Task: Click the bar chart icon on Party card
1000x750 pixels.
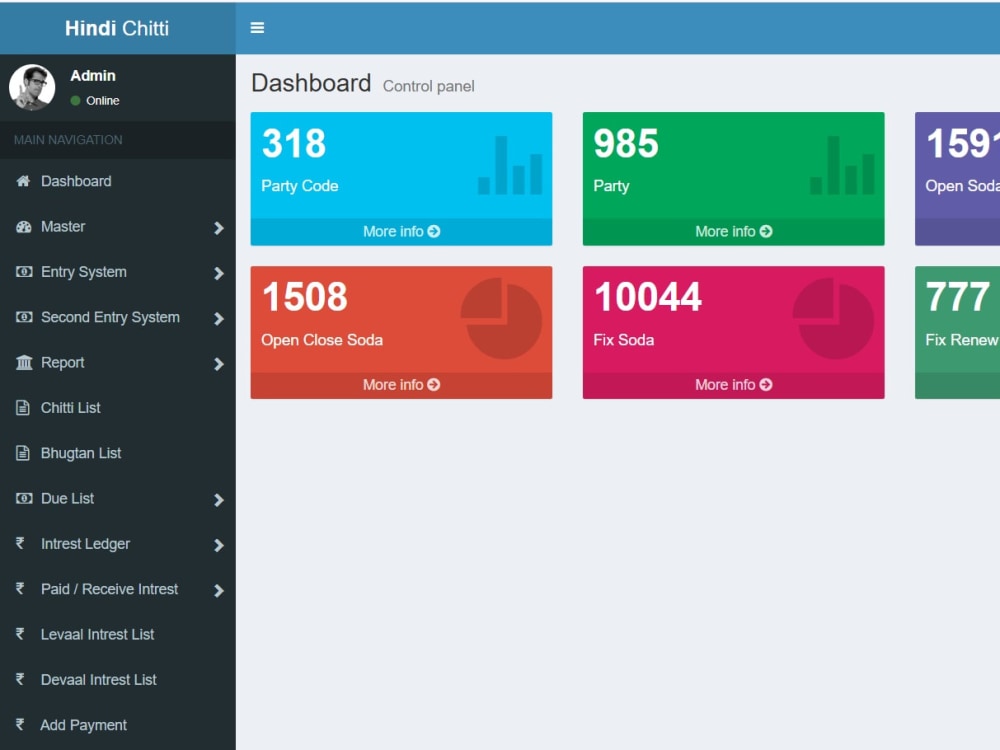Action: (x=842, y=165)
